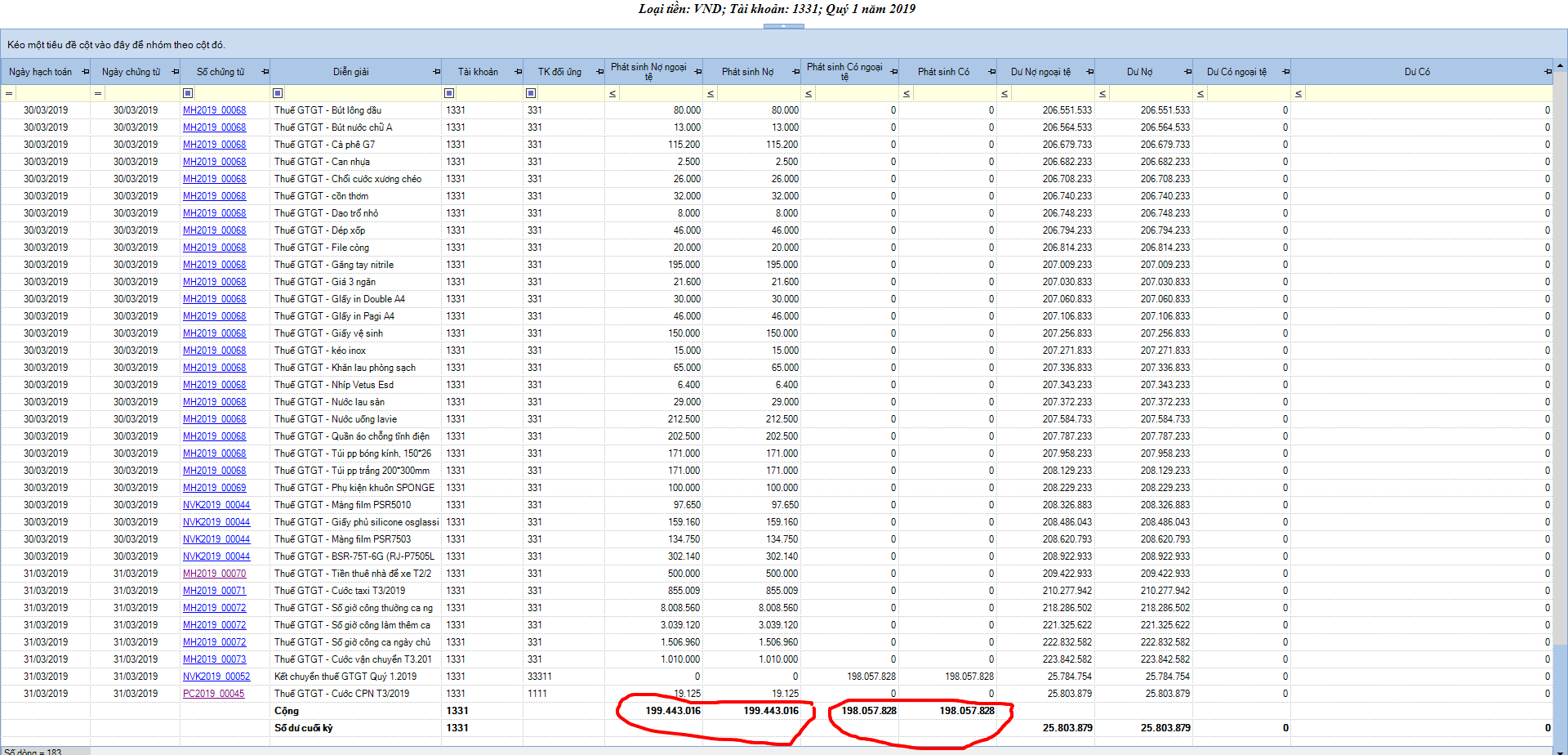Pin the Dư Có ngoại tệ column
Screen dimensions: 1568x755
pyautogui.click(x=1285, y=72)
